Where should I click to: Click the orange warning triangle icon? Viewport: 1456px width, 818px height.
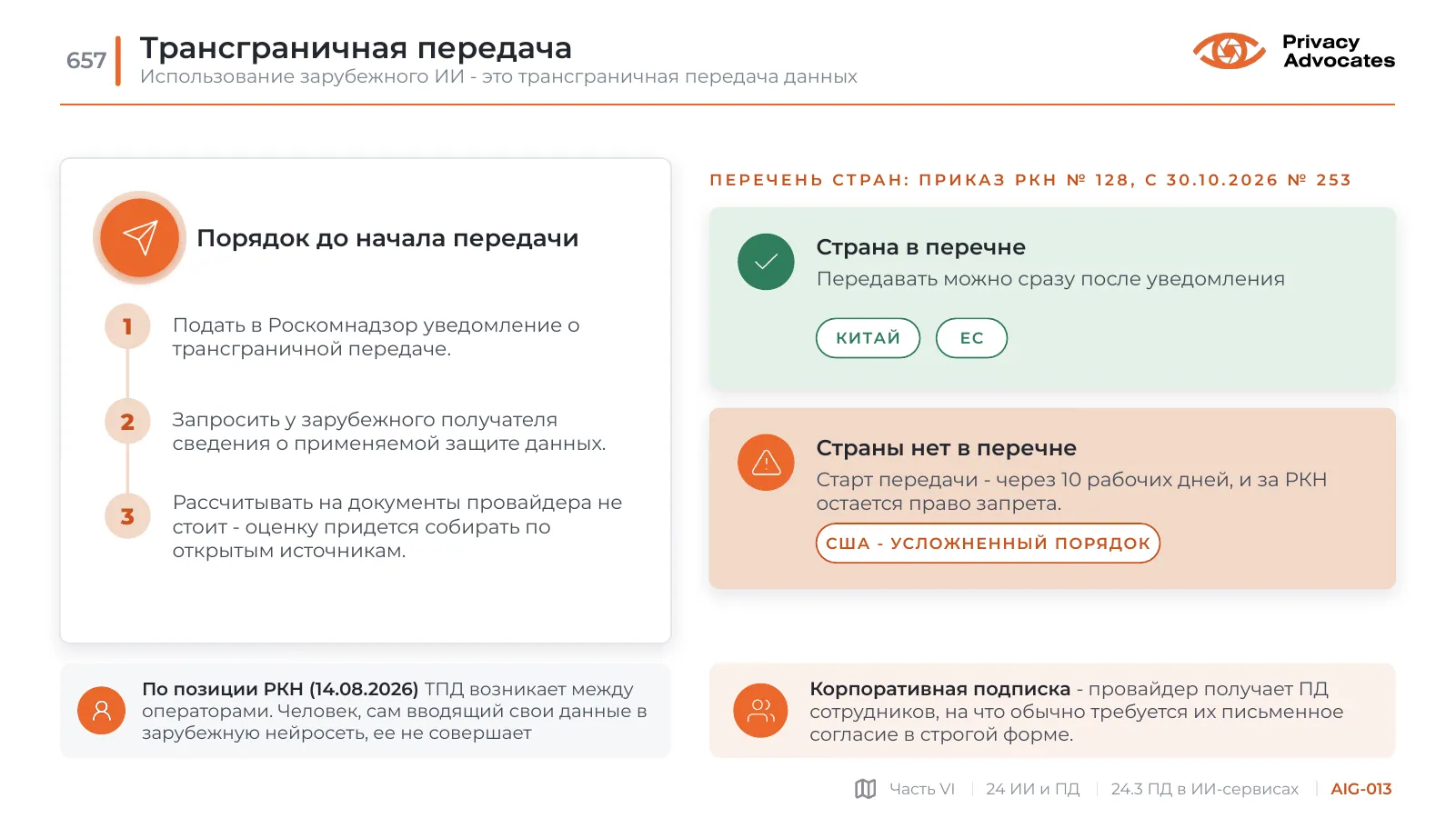[766, 463]
